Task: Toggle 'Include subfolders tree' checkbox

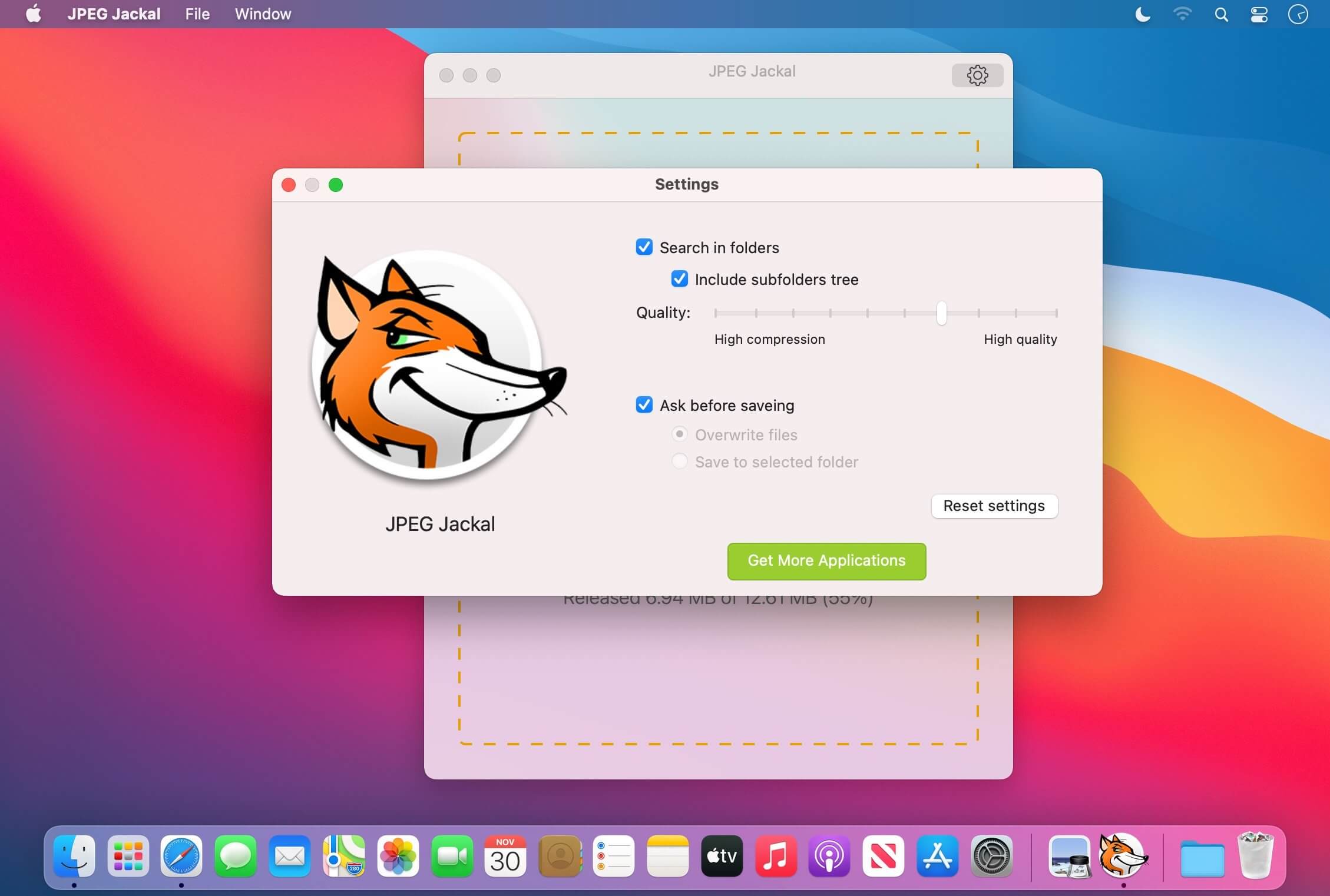Action: click(680, 278)
